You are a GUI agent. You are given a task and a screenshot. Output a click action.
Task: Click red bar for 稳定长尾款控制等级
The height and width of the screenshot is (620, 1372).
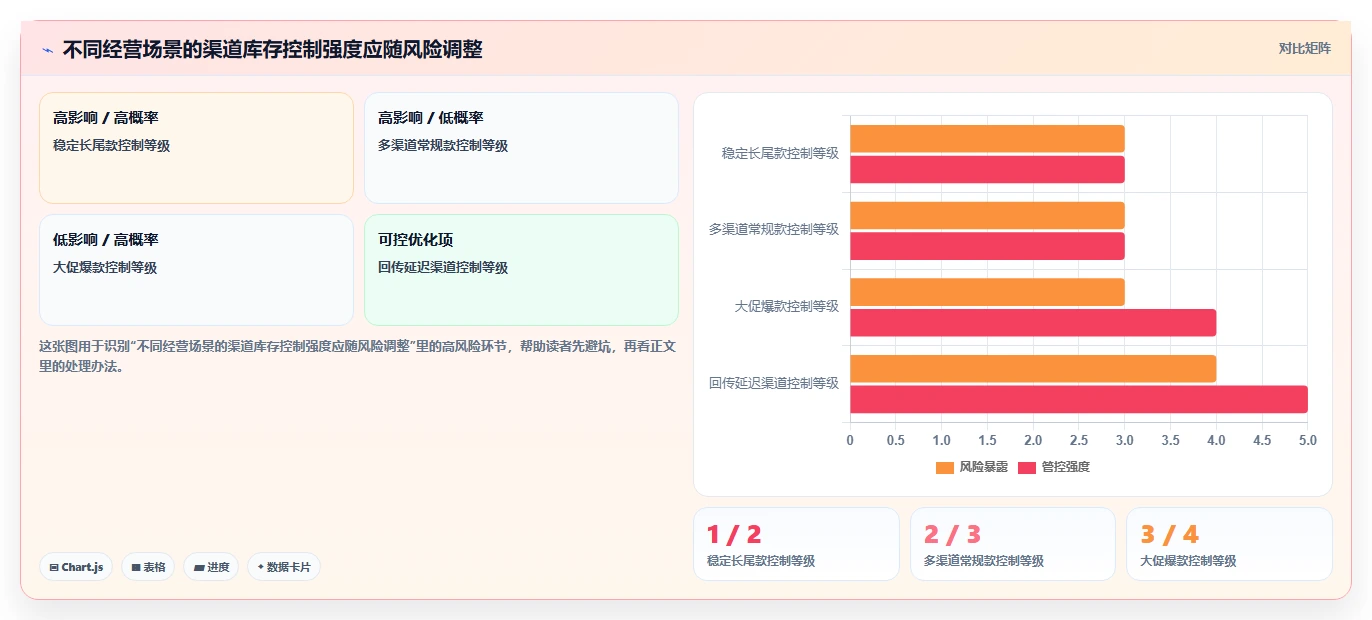pos(987,169)
